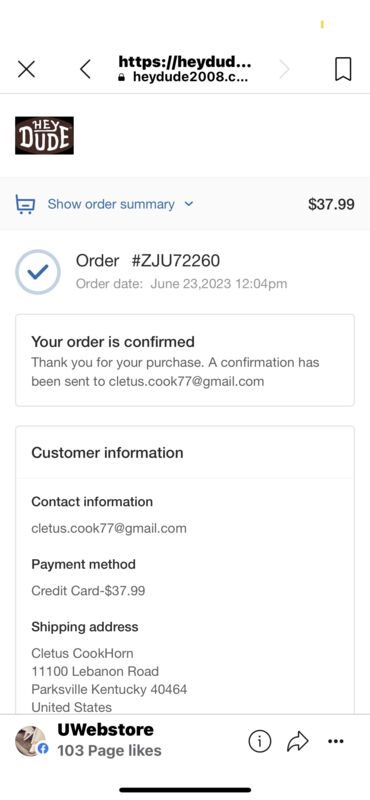The height and width of the screenshot is (800, 370).
Task: Expand Show order summary
Action: pos(111,204)
